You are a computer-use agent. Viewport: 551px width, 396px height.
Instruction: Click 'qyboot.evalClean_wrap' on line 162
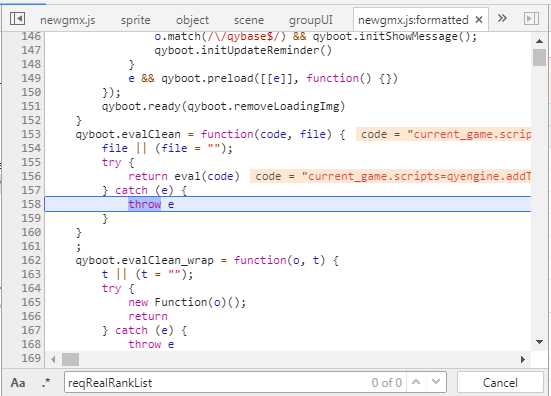pyautogui.click(x=144, y=260)
